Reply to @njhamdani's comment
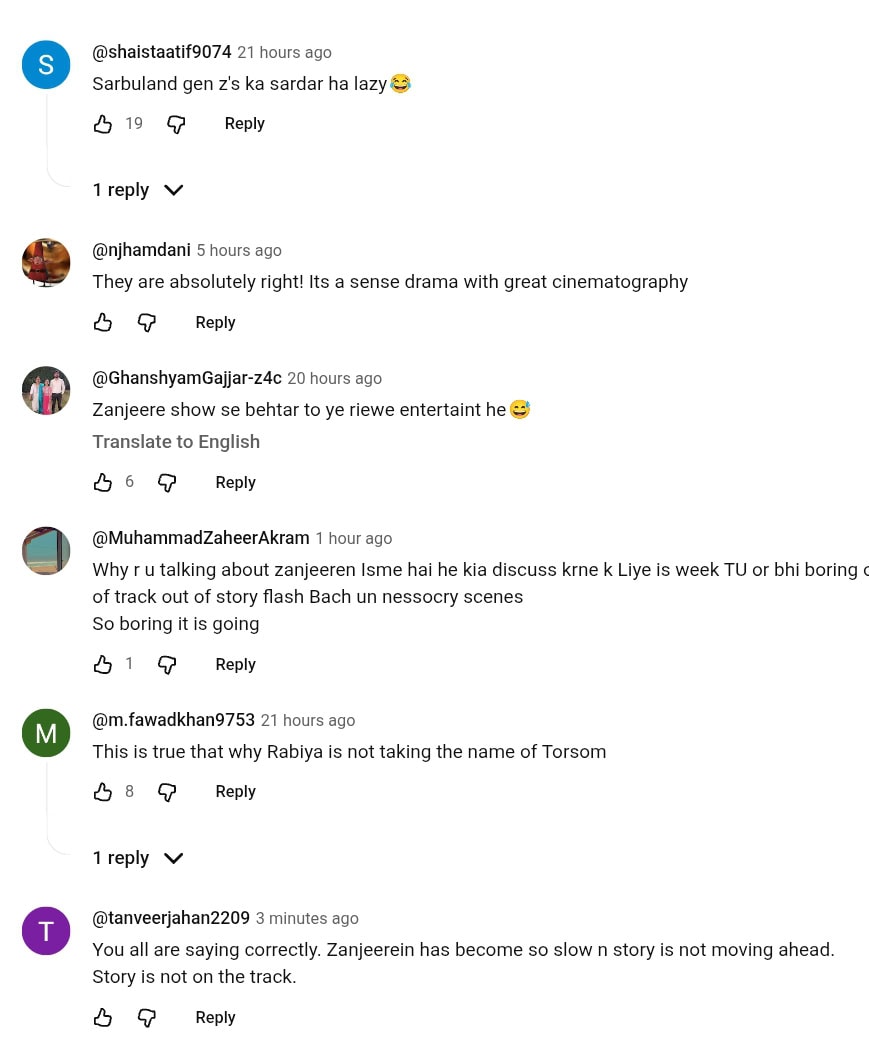869x1041 pixels. click(215, 323)
